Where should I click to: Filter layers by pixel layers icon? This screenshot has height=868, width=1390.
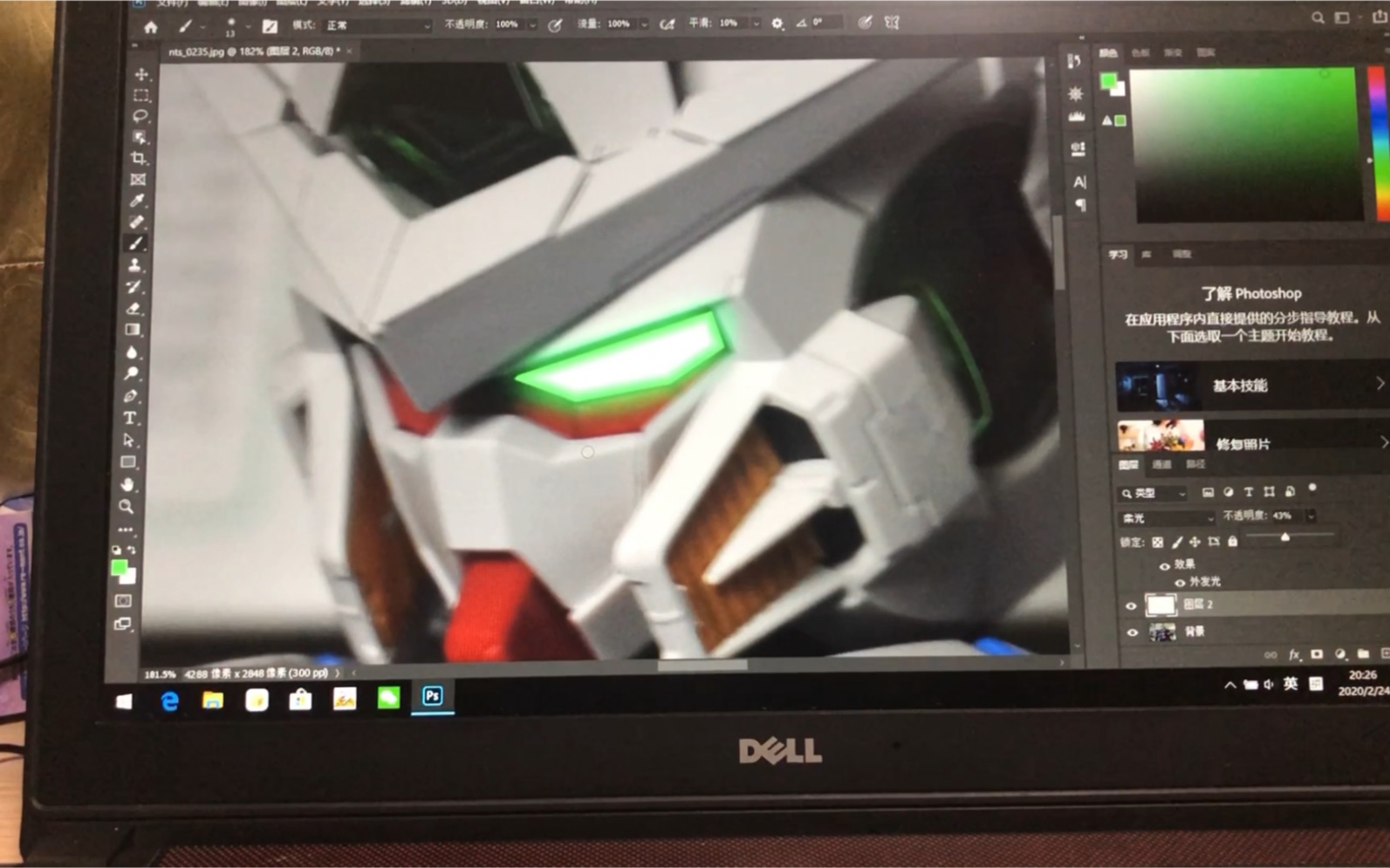[x=1208, y=492]
